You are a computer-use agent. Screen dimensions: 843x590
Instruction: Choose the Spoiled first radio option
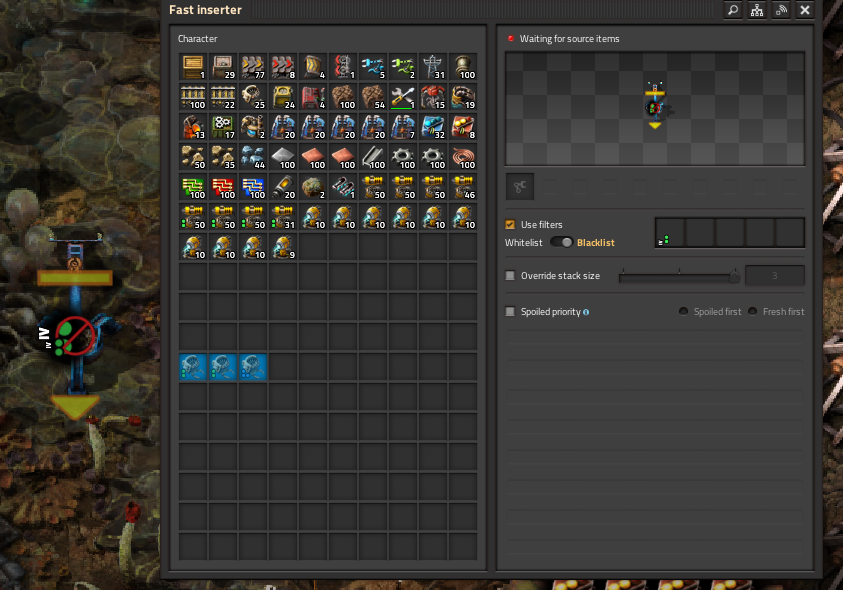[683, 311]
